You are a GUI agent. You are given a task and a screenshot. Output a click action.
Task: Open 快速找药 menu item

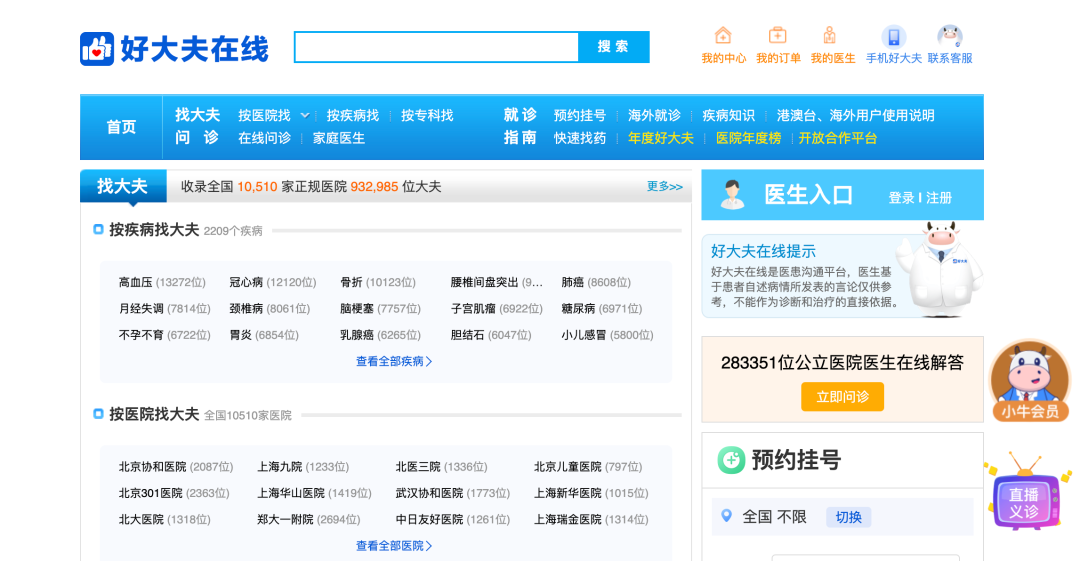coord(580,138)
